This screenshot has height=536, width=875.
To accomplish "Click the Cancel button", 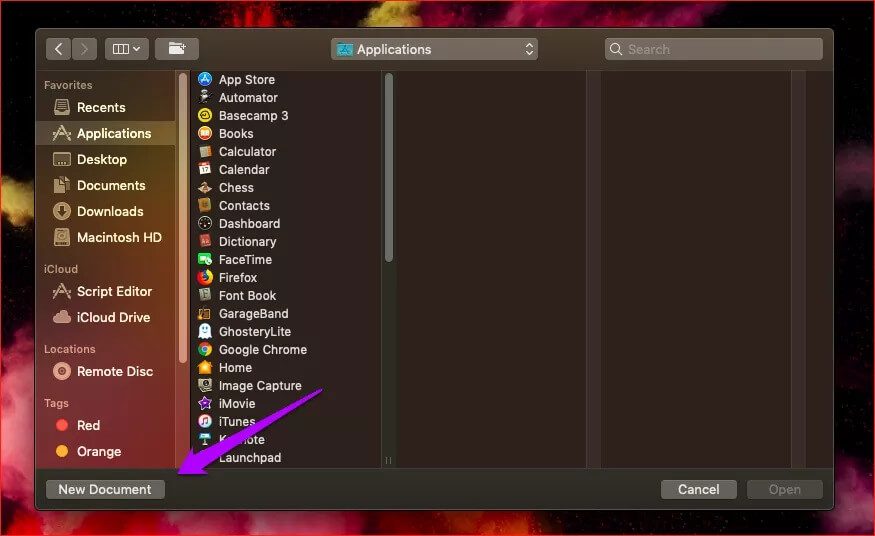I will coord(699,489).
